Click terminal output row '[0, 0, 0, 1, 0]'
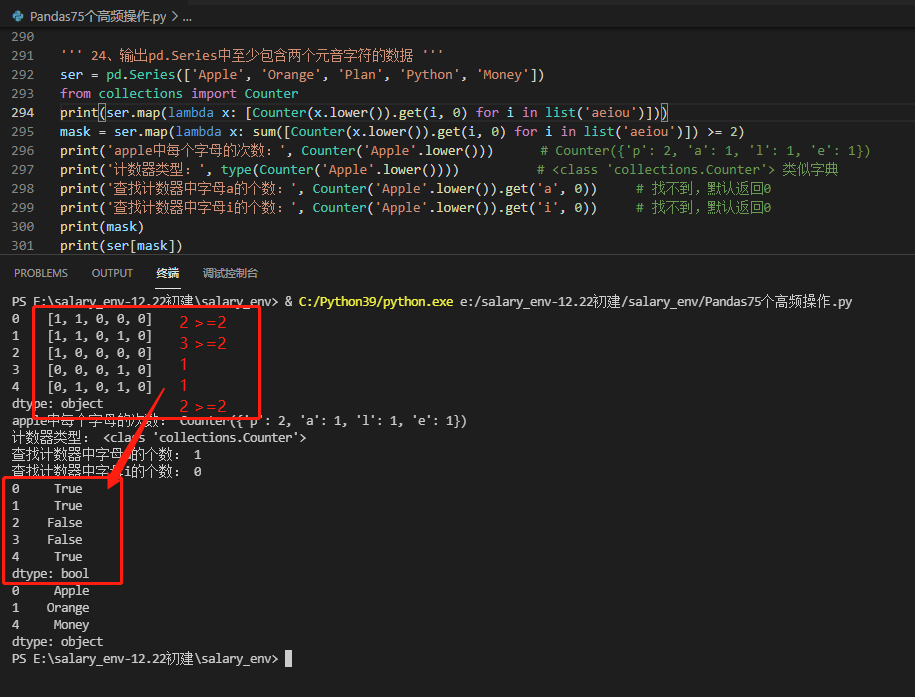 tap(100, 370)
